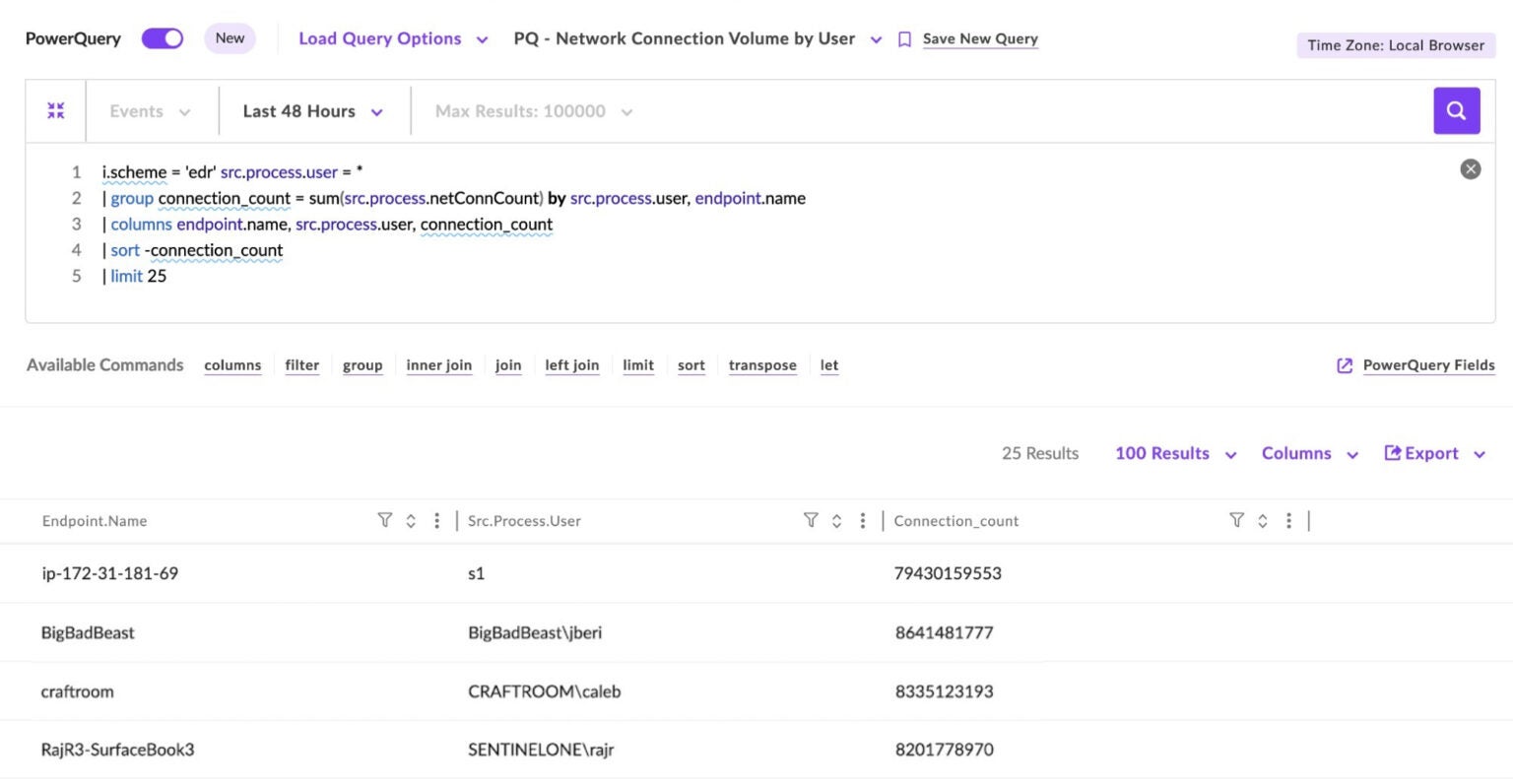Viewport: 1513px width, 784px height.
Task: Collapse the query editor panel
Action: 55,110
